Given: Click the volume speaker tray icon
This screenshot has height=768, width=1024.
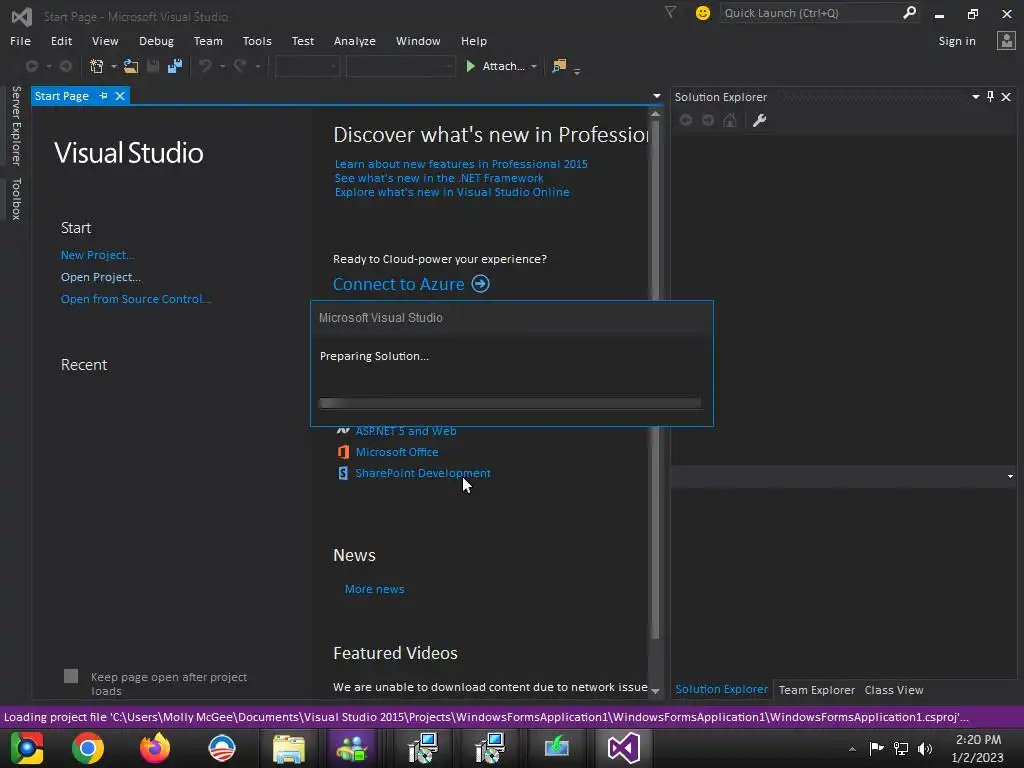Looking at the screenshot, I should tap(925, 749).
